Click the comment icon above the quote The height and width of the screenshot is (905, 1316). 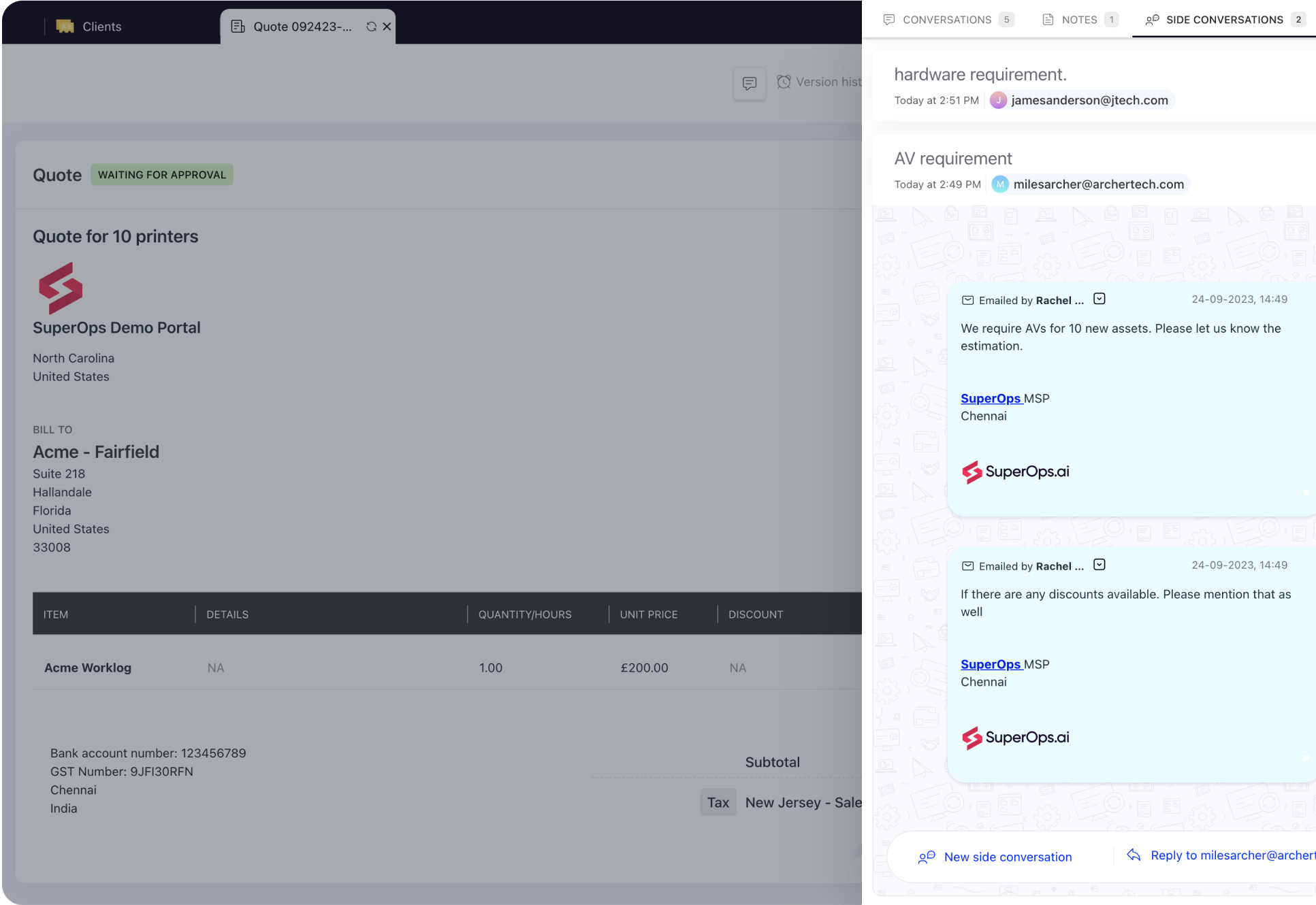[749, 82]
